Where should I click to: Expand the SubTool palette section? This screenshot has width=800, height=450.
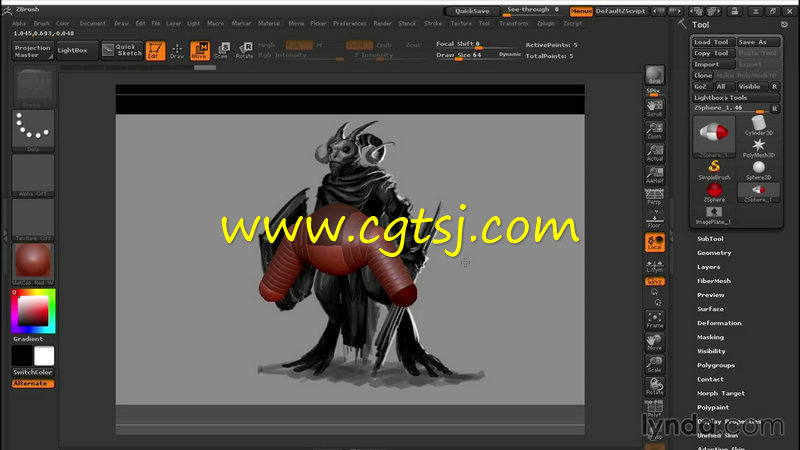[710, 239]
